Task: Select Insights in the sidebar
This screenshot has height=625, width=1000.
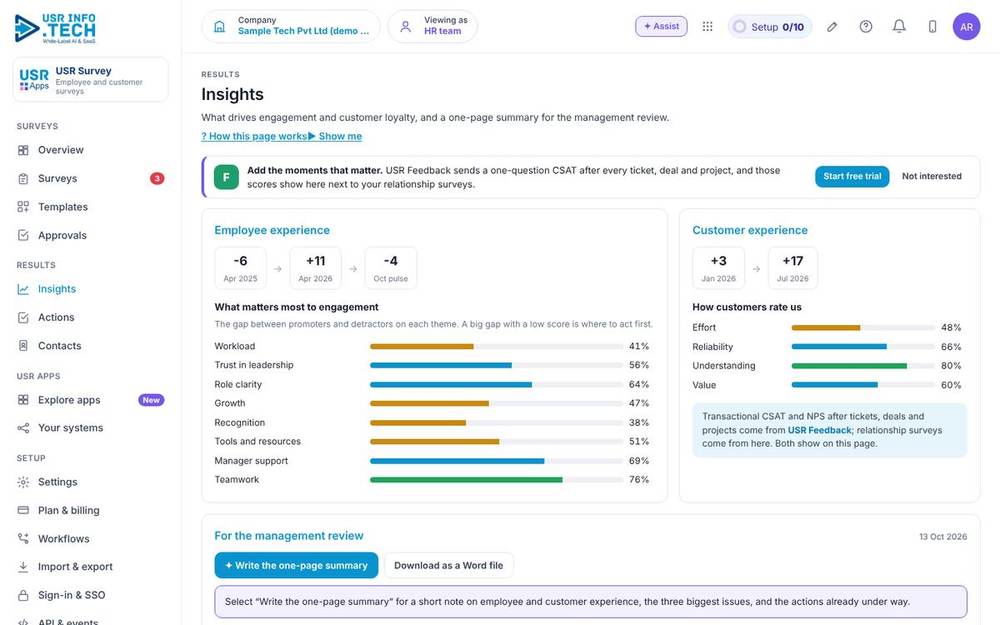Action: [57, 289]
